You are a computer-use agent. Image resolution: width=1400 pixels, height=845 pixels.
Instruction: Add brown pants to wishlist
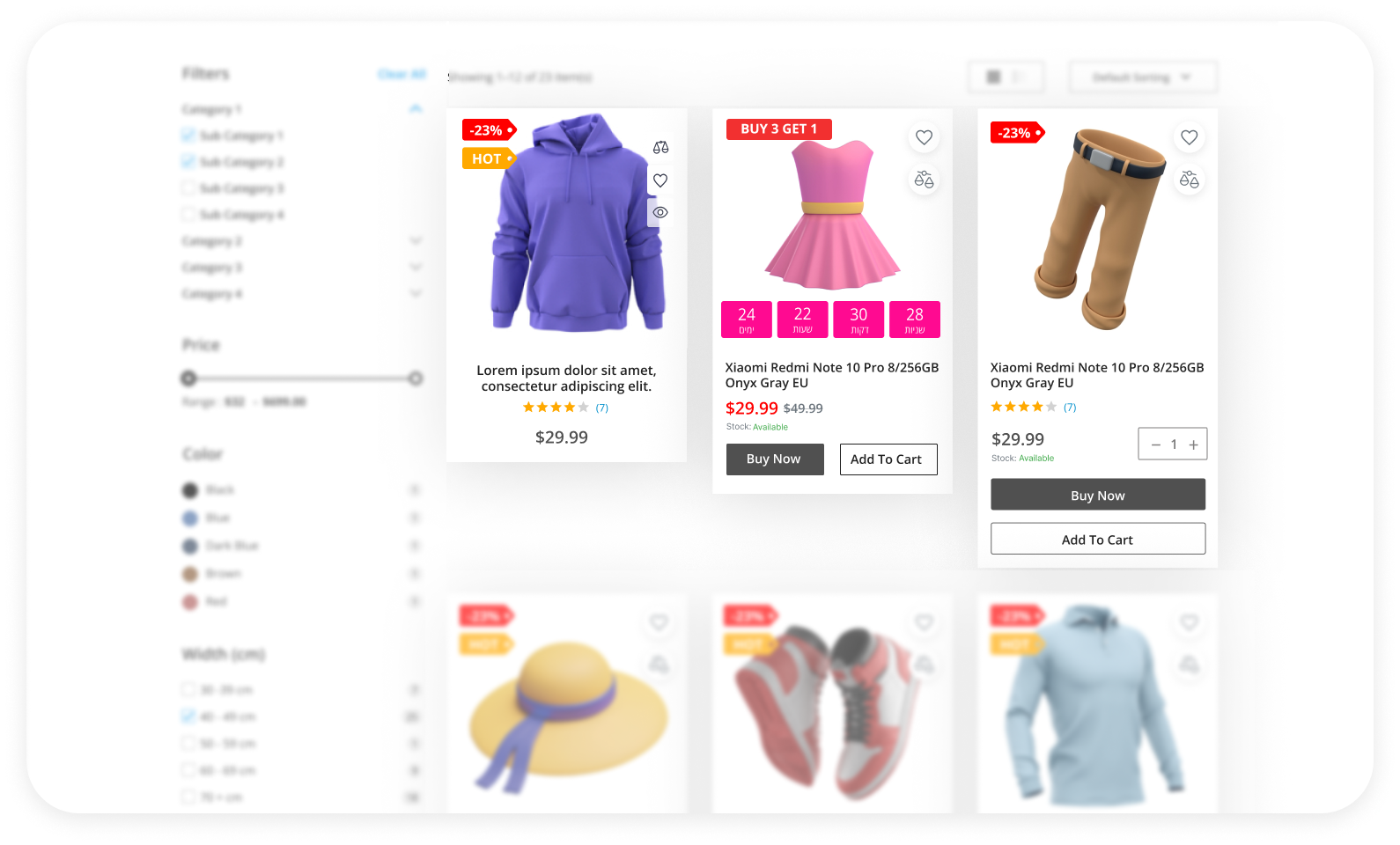(x=1189, y=137)
